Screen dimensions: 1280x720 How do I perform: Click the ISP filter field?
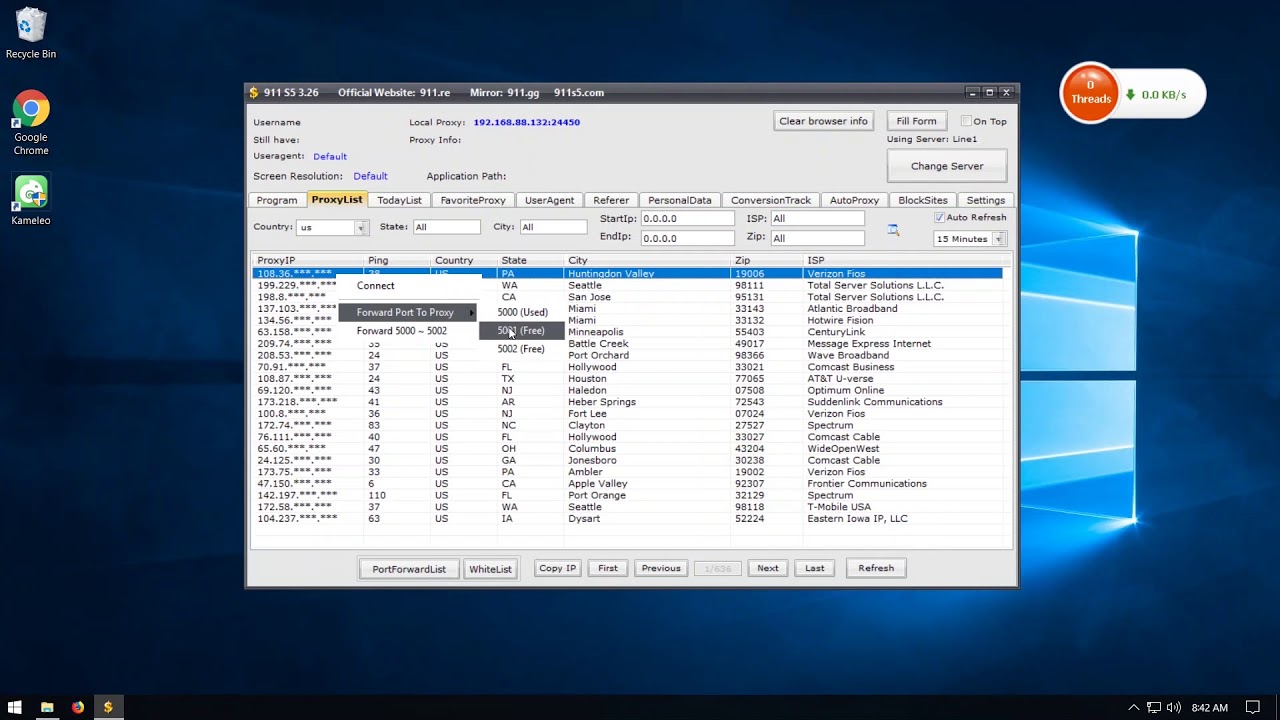point(817,218)
